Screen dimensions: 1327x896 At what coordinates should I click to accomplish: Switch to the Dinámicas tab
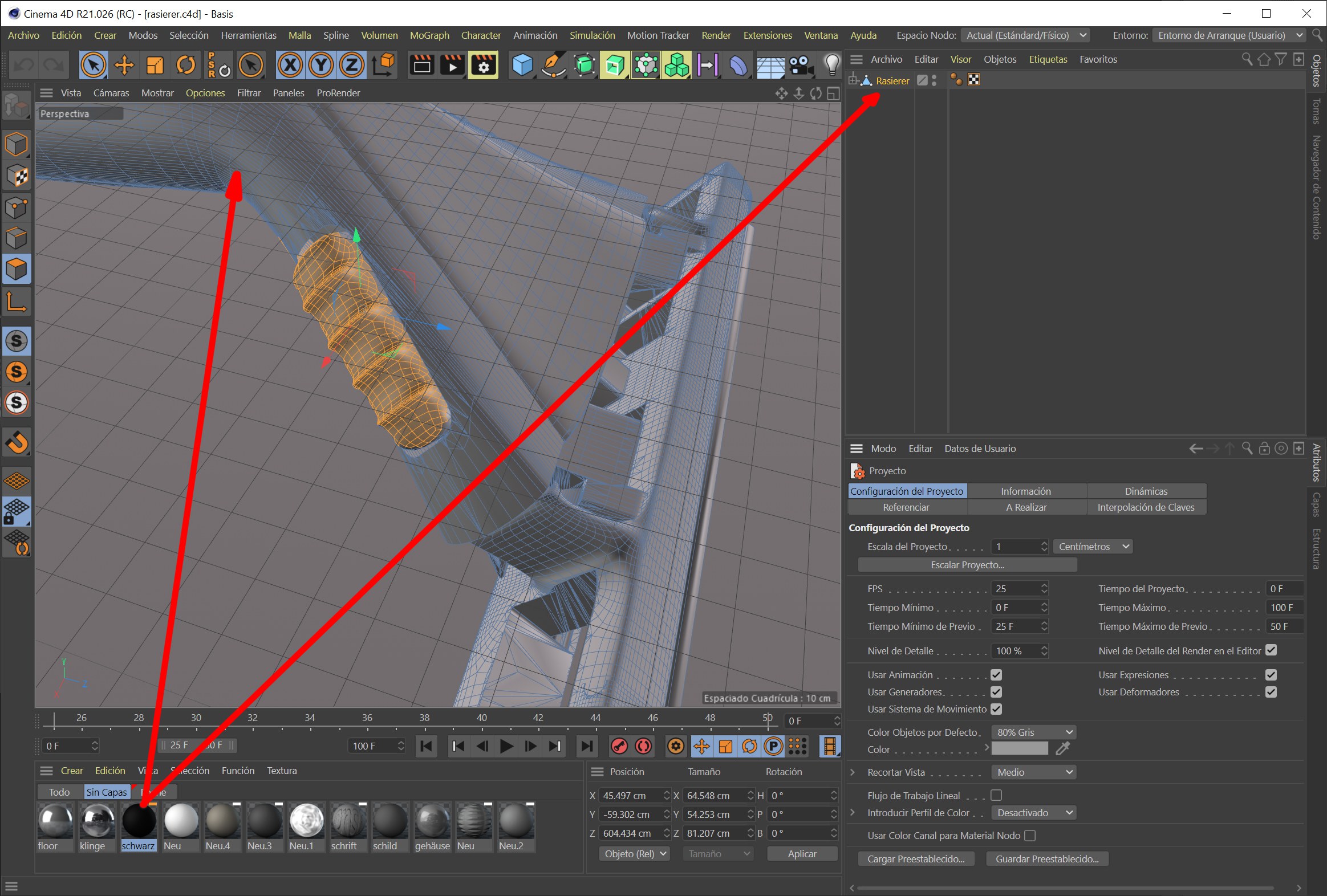(1146, 491)
